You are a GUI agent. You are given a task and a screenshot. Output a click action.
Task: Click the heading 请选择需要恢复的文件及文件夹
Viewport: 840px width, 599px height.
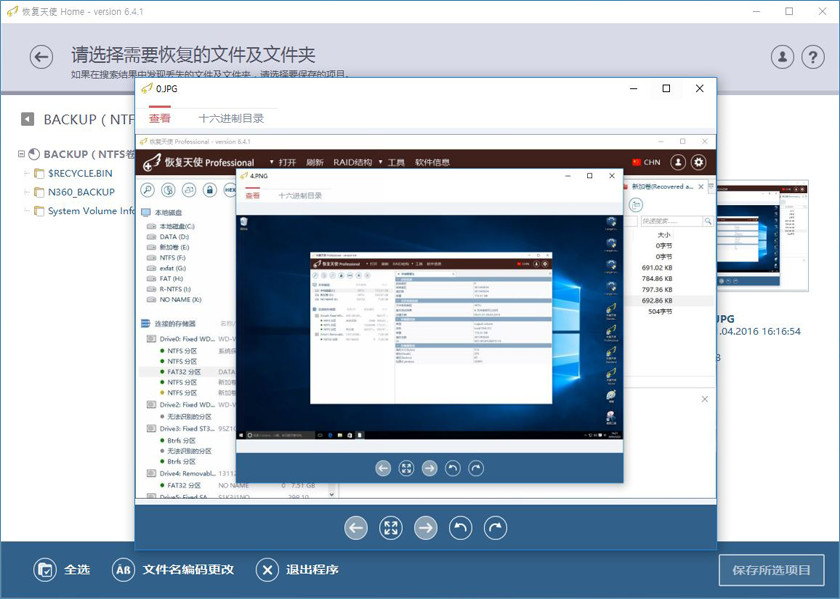tap(193, 54)
